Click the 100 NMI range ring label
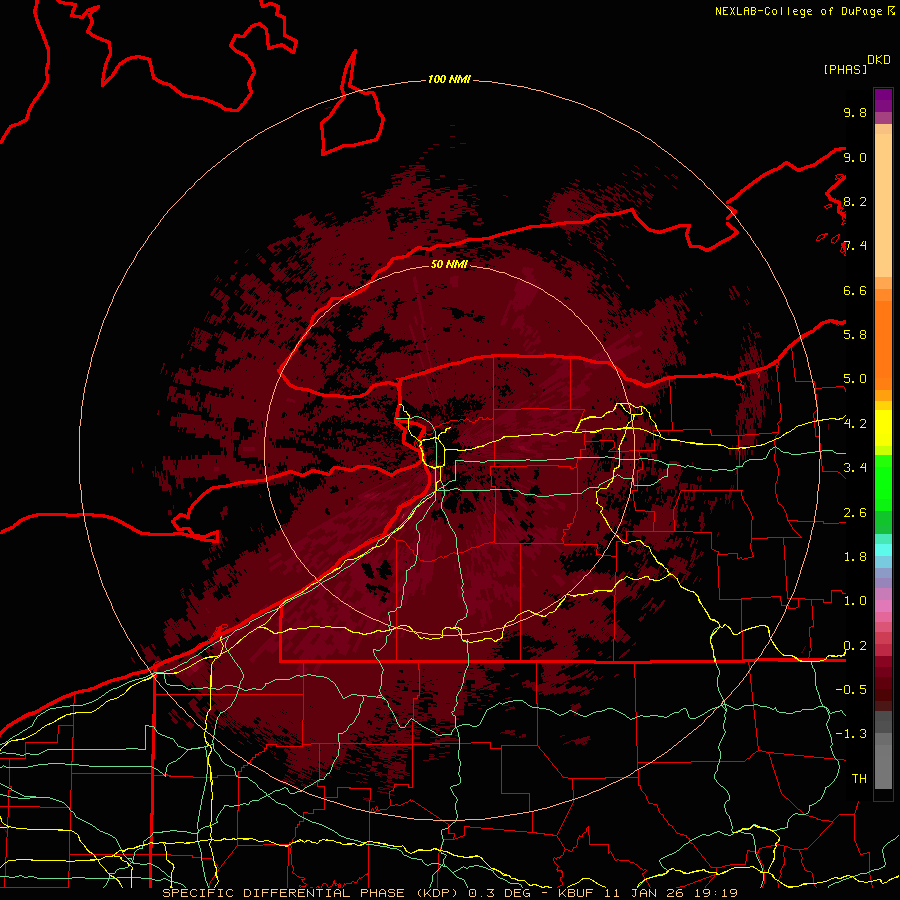Image resolution: width=900 pixels, height=900 pixels. tap(449, 79)
